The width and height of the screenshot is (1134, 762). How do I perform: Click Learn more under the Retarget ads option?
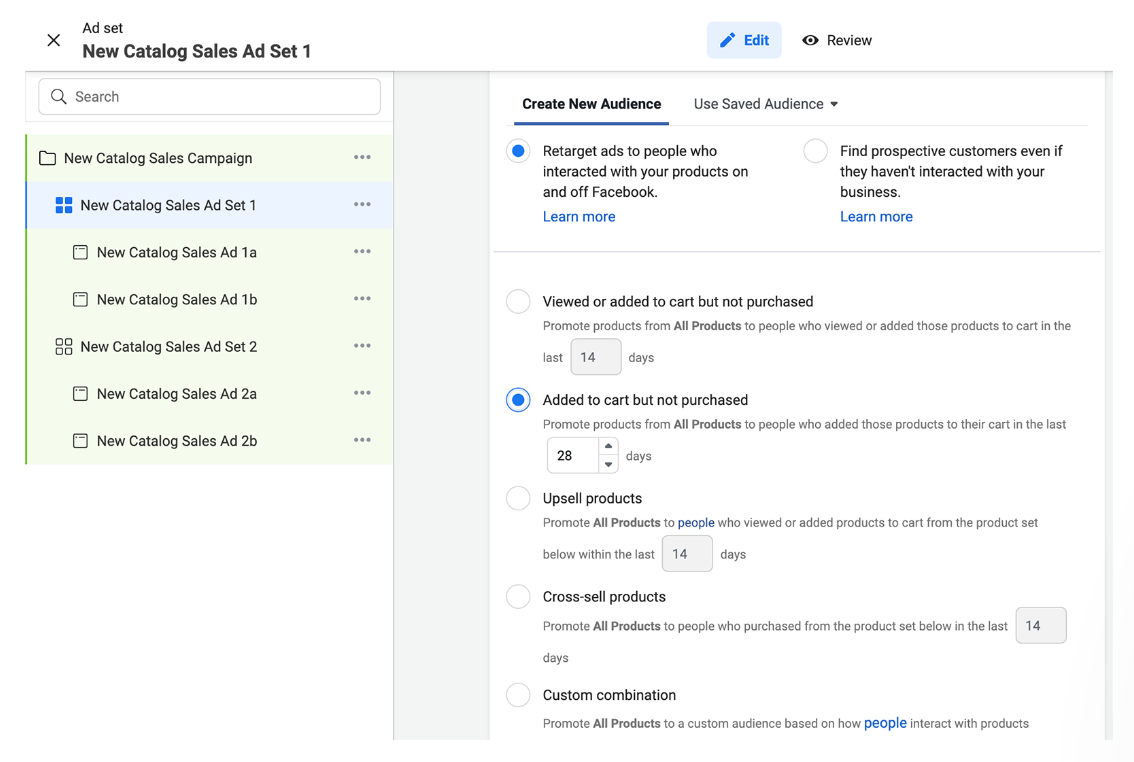pyautogui.click(x=579, y=217)
